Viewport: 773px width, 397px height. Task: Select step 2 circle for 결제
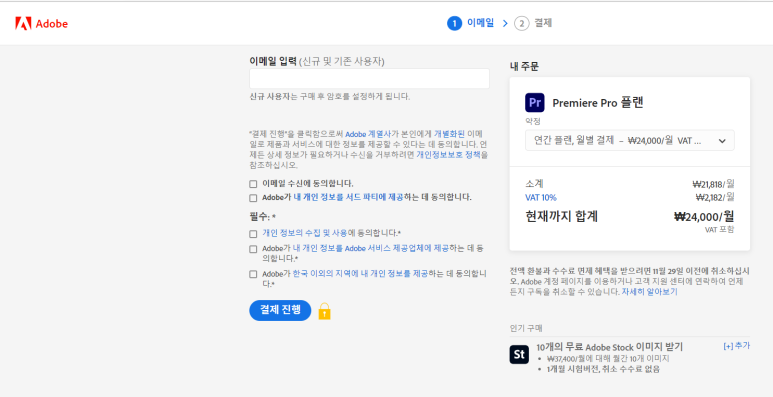tap(521, 23)
